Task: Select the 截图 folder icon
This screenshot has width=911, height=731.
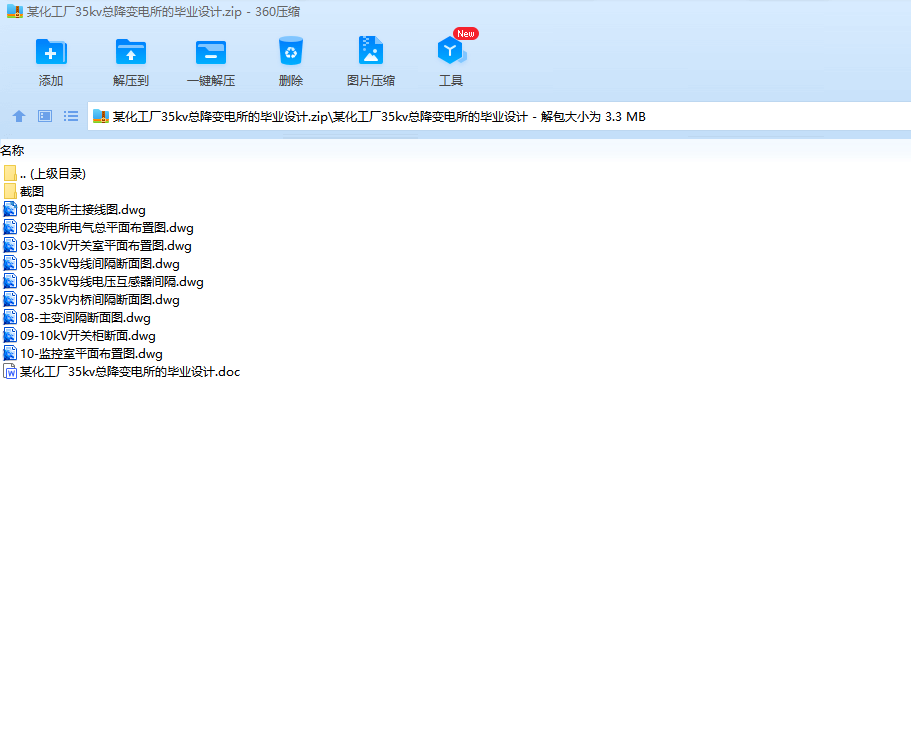Action: point(10,191)
